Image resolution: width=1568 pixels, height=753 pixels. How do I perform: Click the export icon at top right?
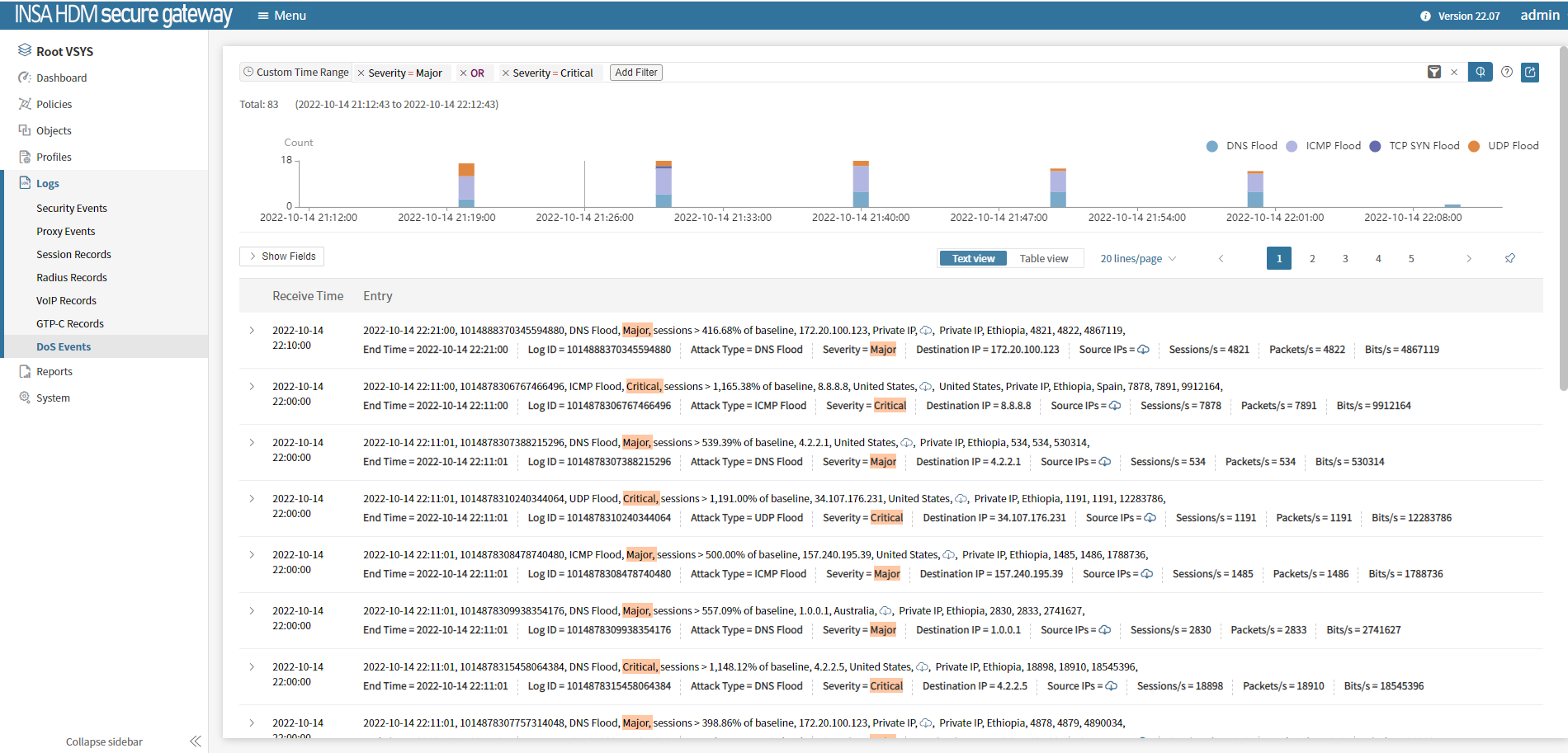1530,73
